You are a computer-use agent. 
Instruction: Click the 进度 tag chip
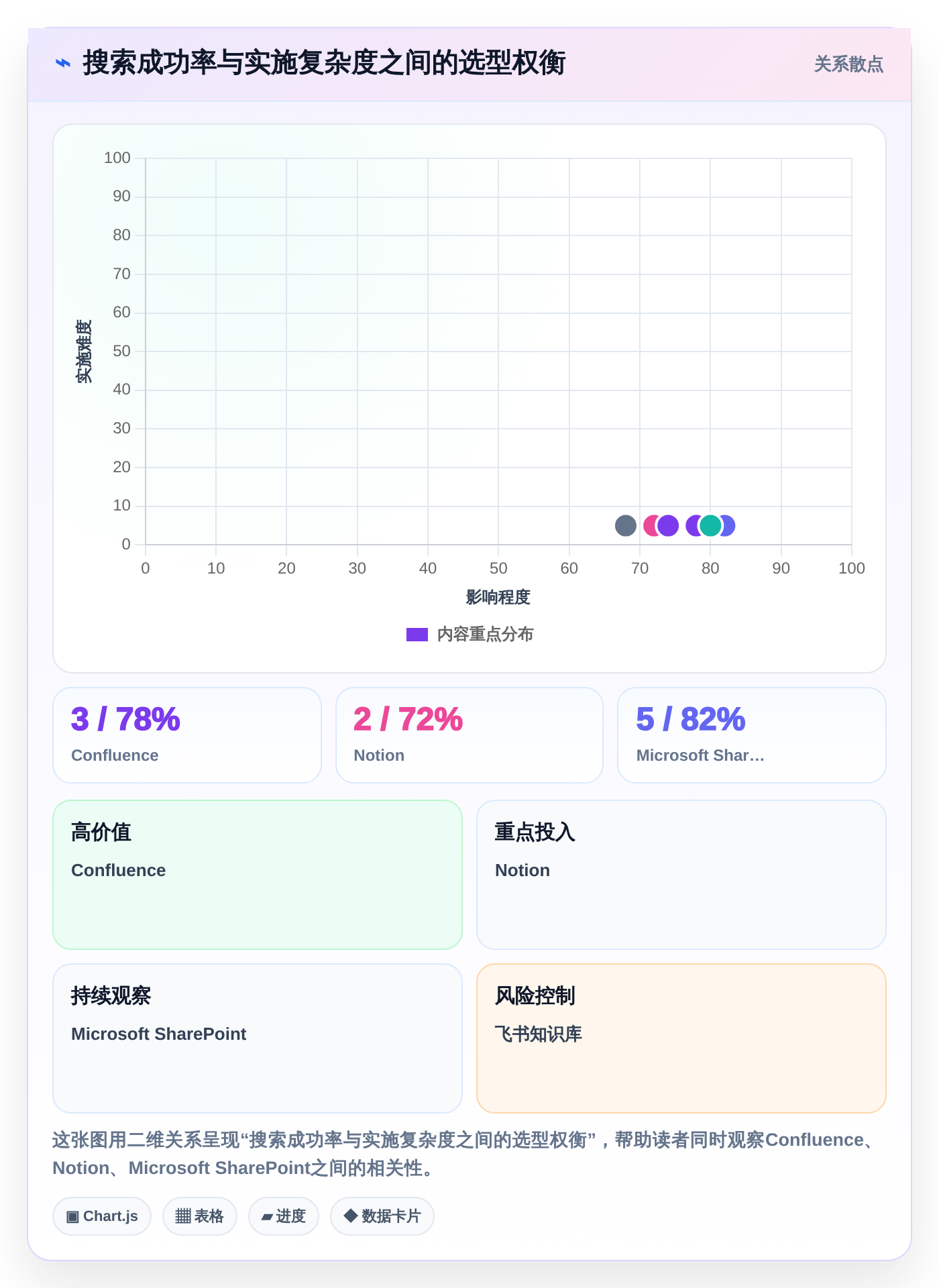pos(284,1216)
